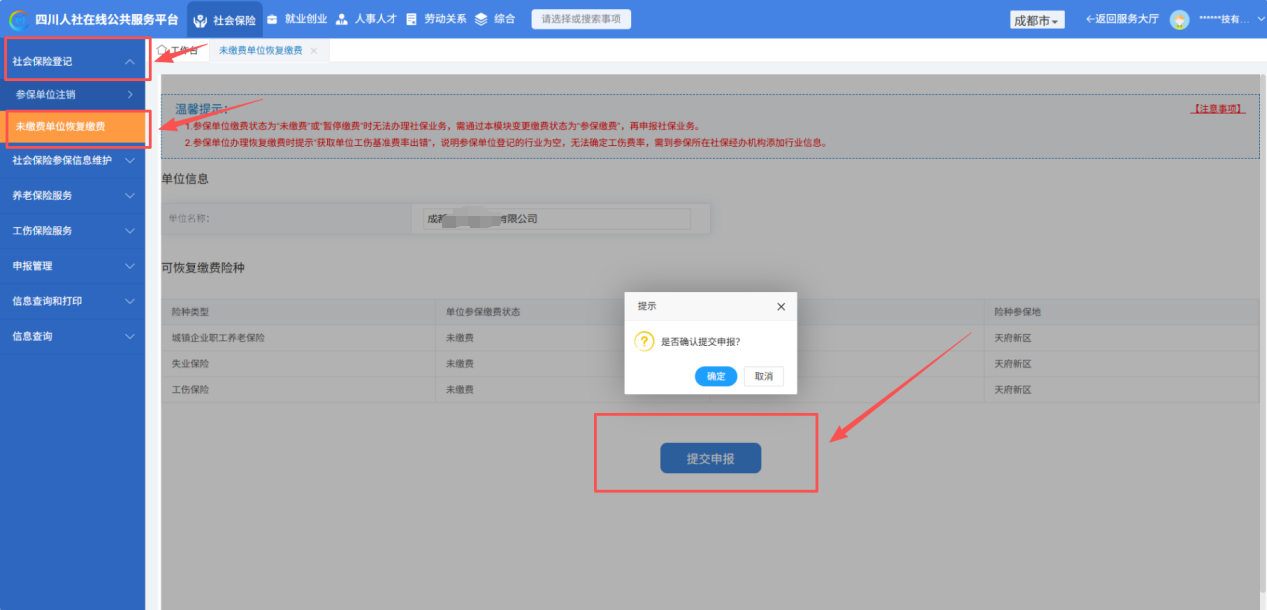Click the 人事人才 people icon
The height and width of the screenshot is (610, 1267).
pyautogui.click(x=342, y=19)
